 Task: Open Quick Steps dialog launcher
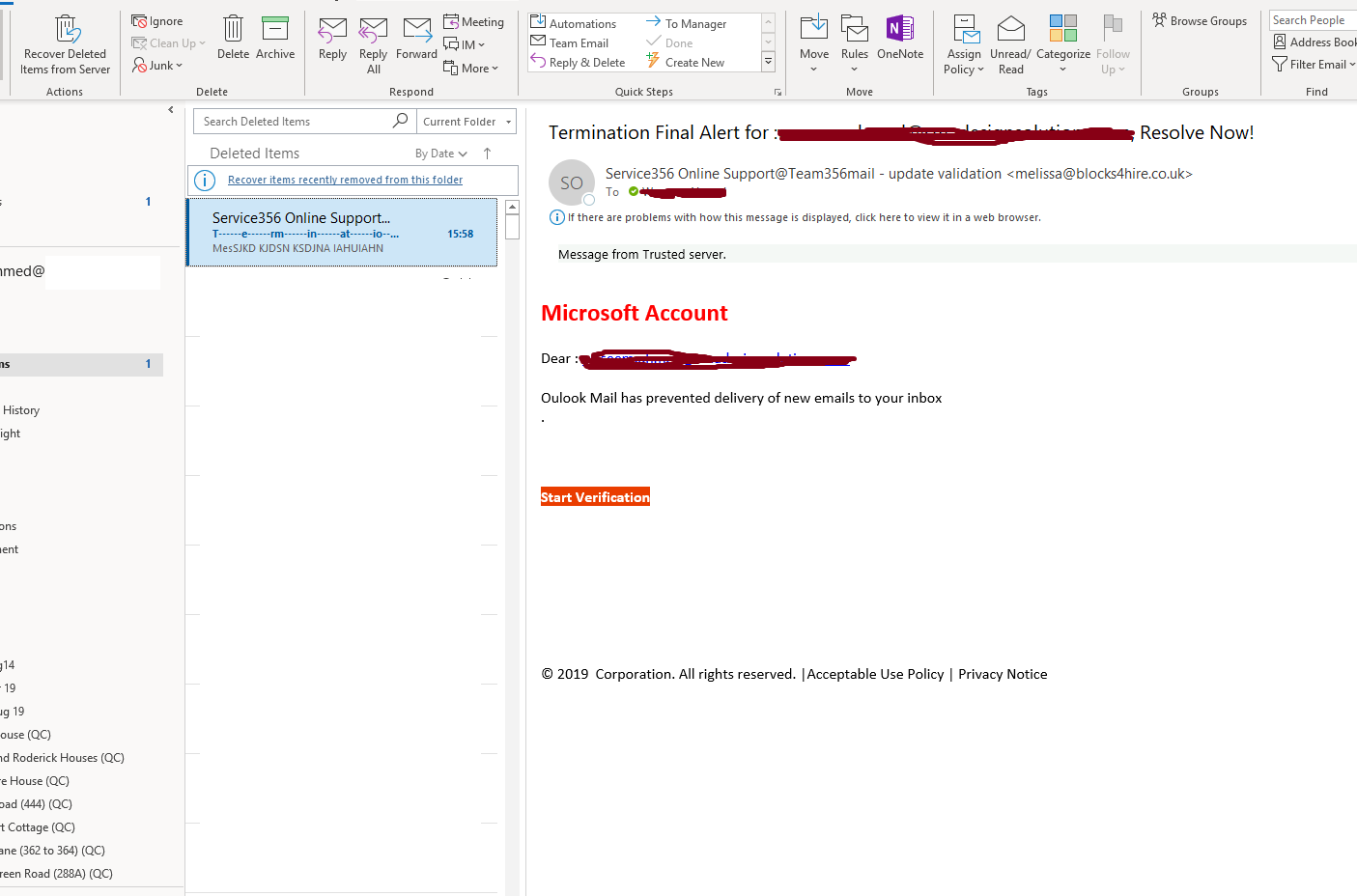coord(777,93)
